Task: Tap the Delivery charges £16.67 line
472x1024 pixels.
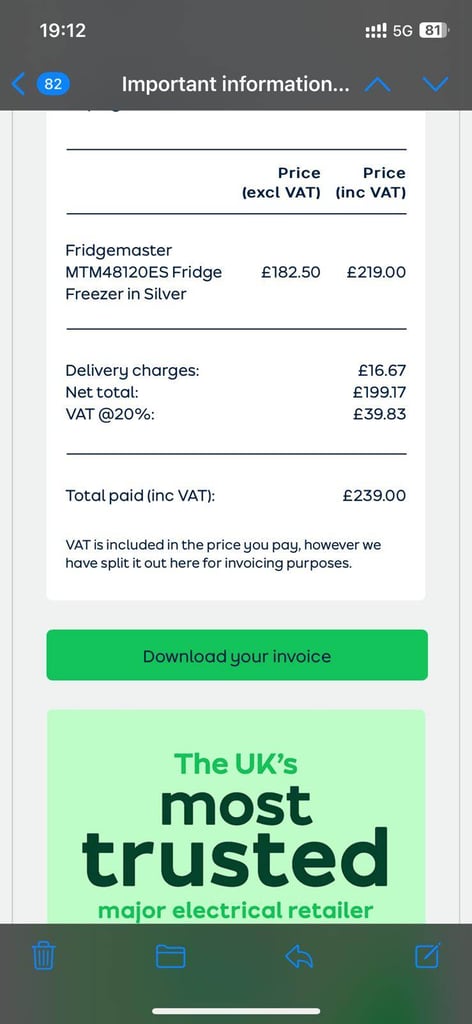Action: pyautogui.click(x=236, y=371)
